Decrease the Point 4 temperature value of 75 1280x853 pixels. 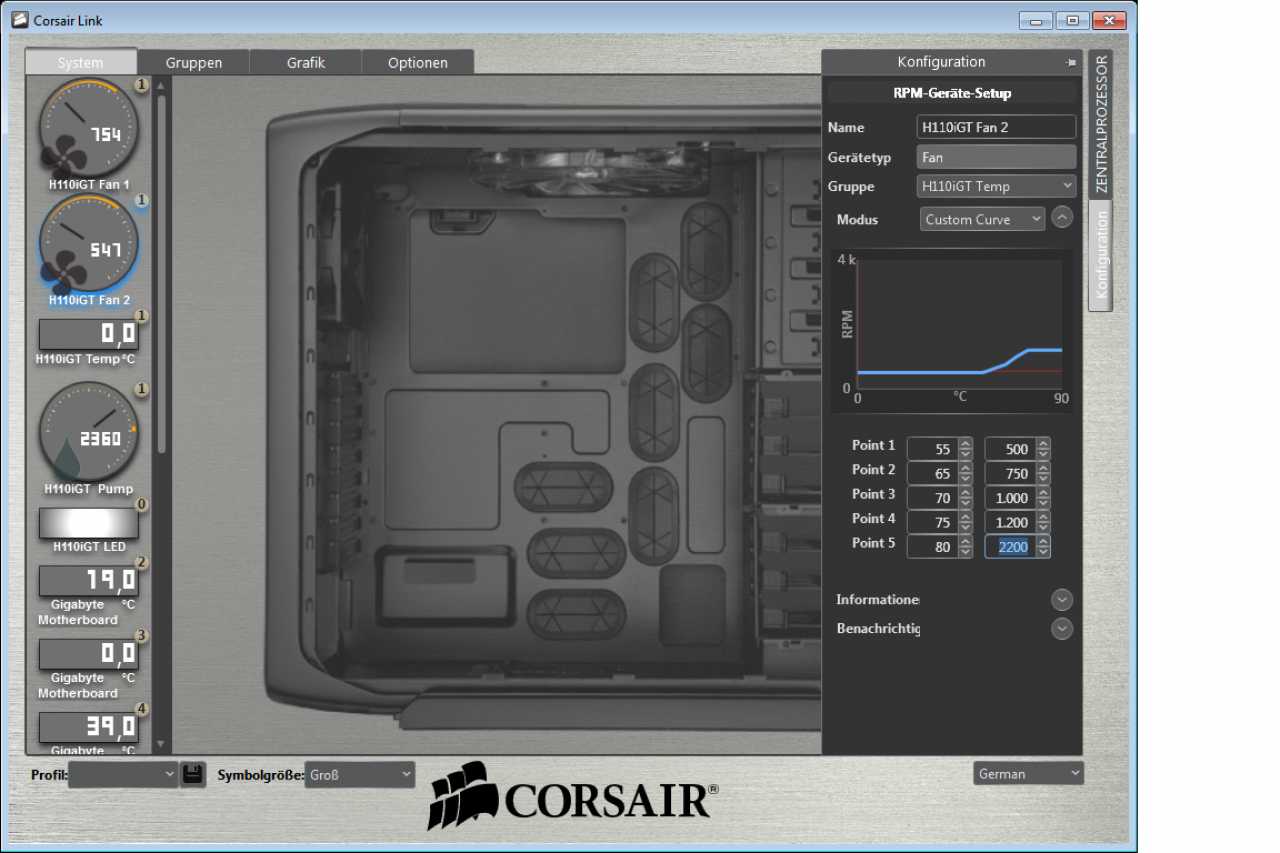965,527
